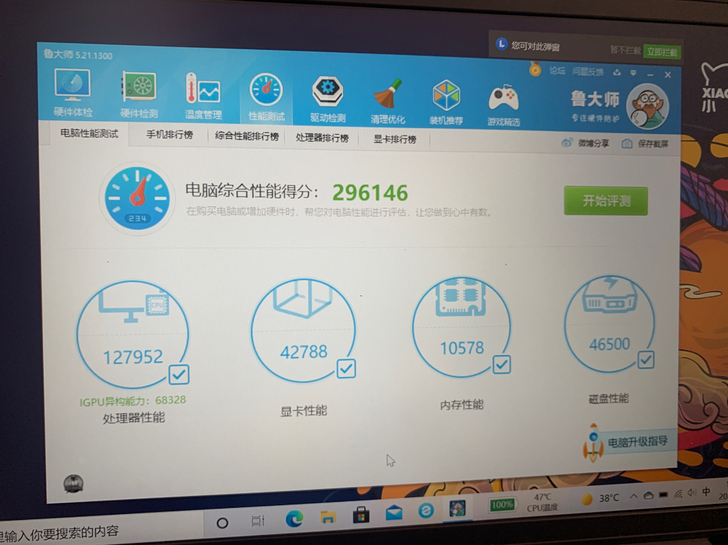Click 暂不拦截 in the popup notification
The image size is (728, 545).
point(625,50)
